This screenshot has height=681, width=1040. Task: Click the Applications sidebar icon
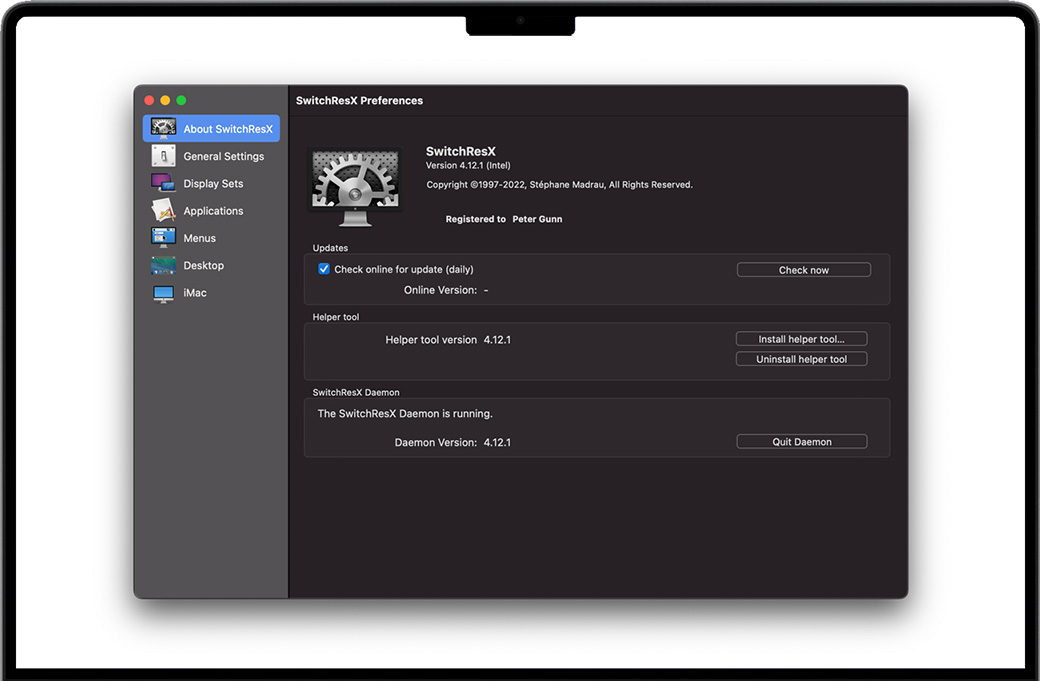click(163, 211)
